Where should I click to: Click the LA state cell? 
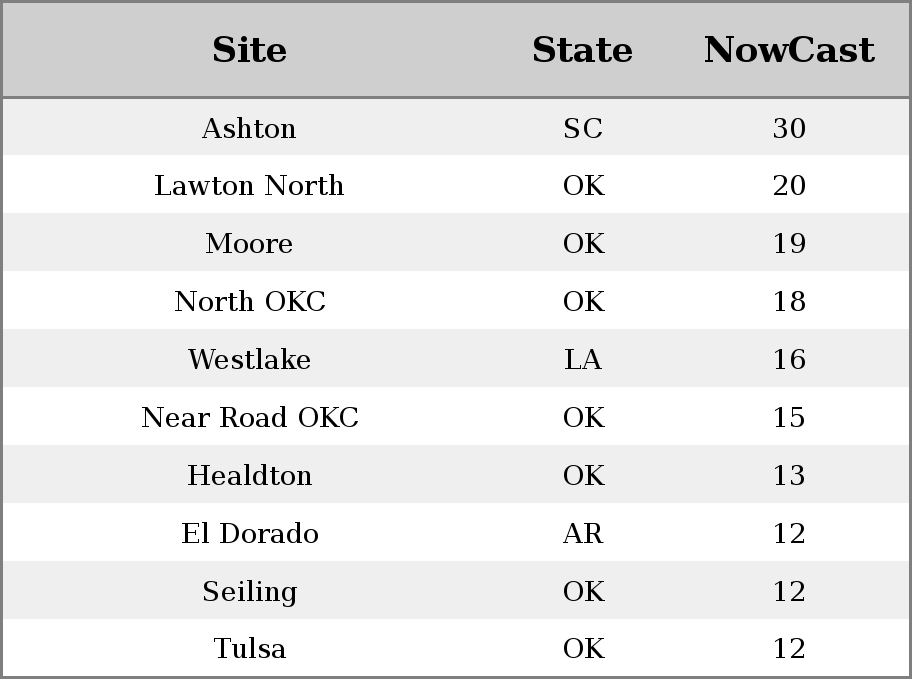click(x=583, y=359)
